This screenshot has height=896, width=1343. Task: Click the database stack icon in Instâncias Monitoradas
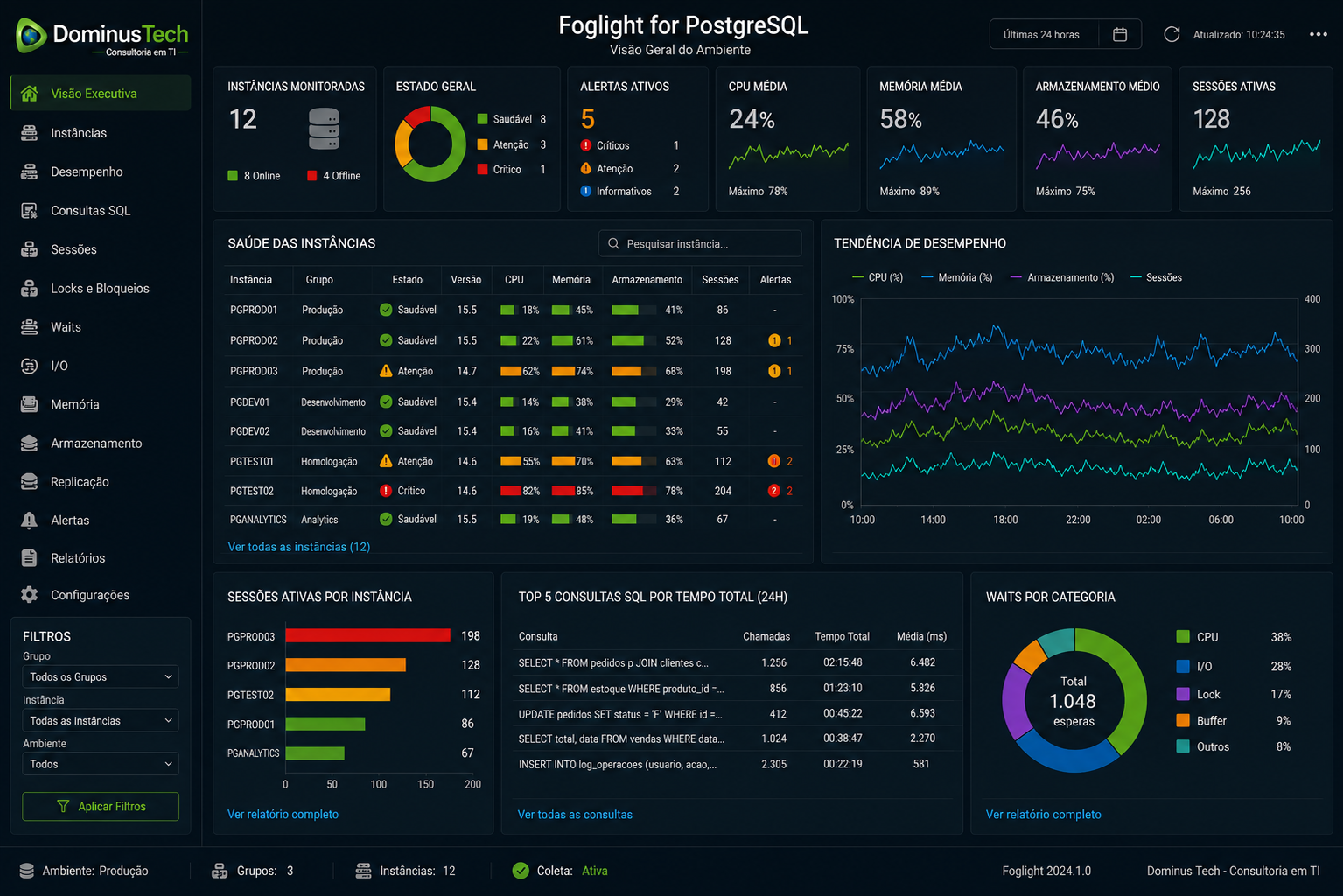[x=324, y=129]
